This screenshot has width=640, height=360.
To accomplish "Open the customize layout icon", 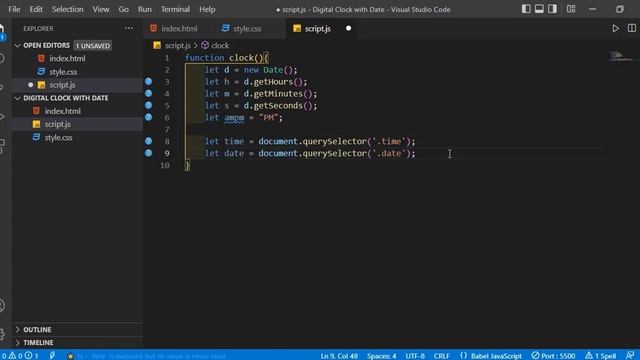I will click(571, 9).
